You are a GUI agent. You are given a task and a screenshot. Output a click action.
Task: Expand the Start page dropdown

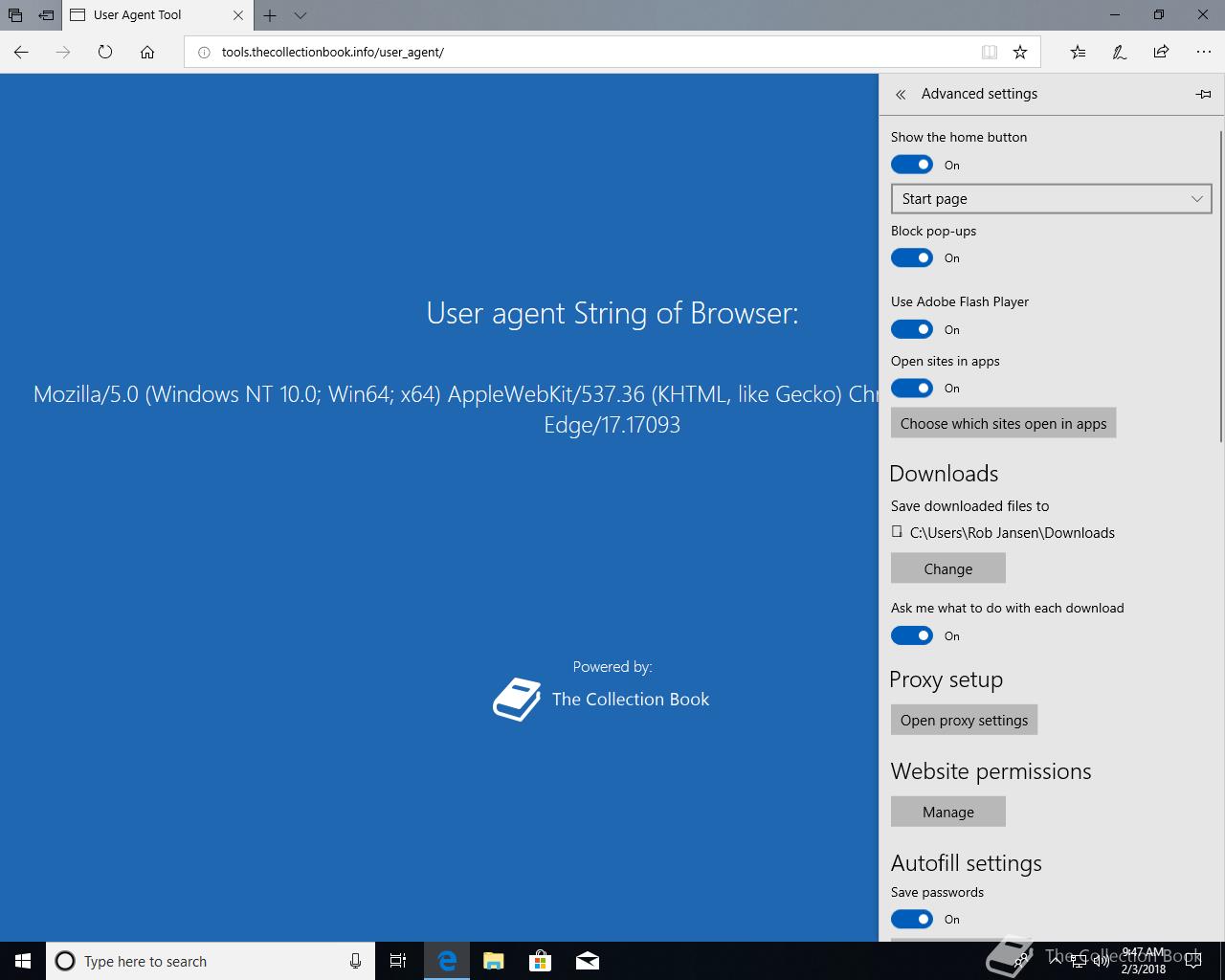1051,199
